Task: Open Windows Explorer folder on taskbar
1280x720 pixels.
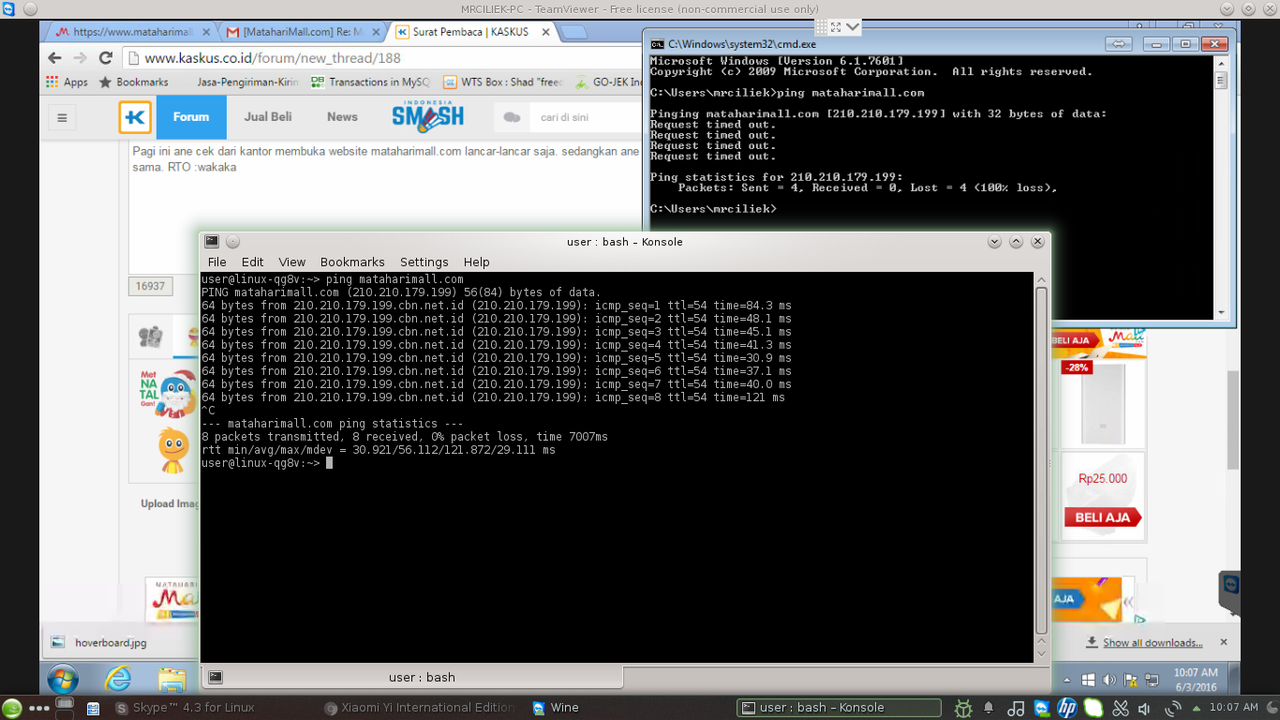Action: (172, 680)
